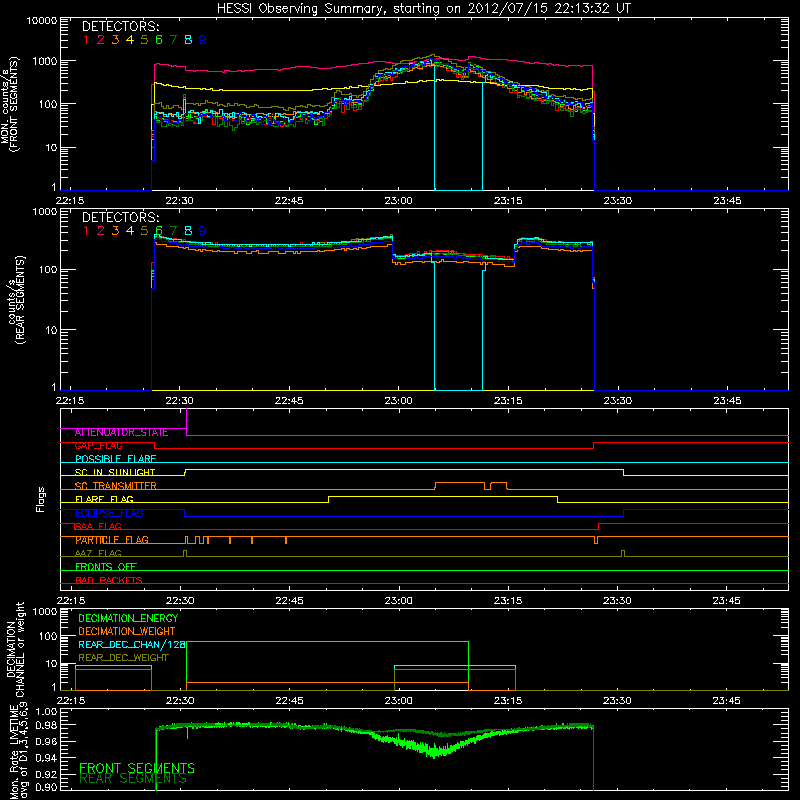Click the FRONTS_OFF flag label
The height and width of the screenshot is (800, 800).
pyautogui.click(x=106, y=567)
